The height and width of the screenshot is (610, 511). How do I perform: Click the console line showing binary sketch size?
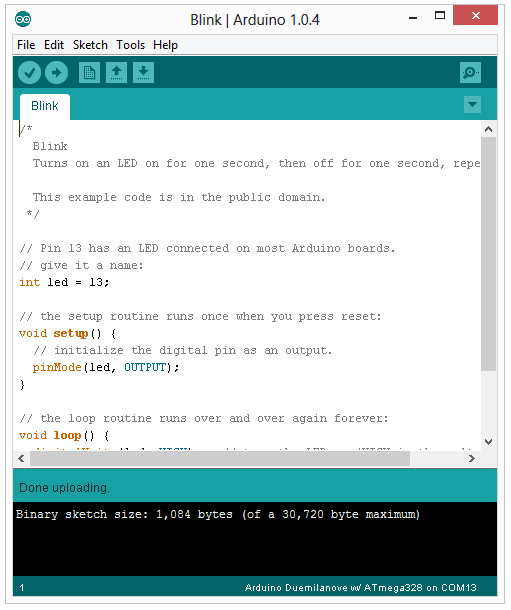point(218,515)
